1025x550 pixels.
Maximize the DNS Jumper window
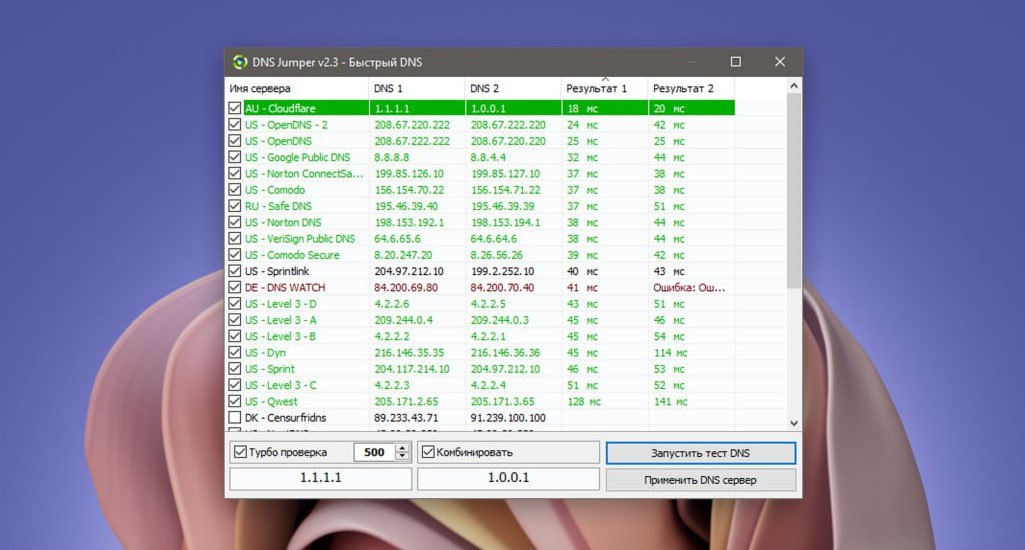coord(735,61)
